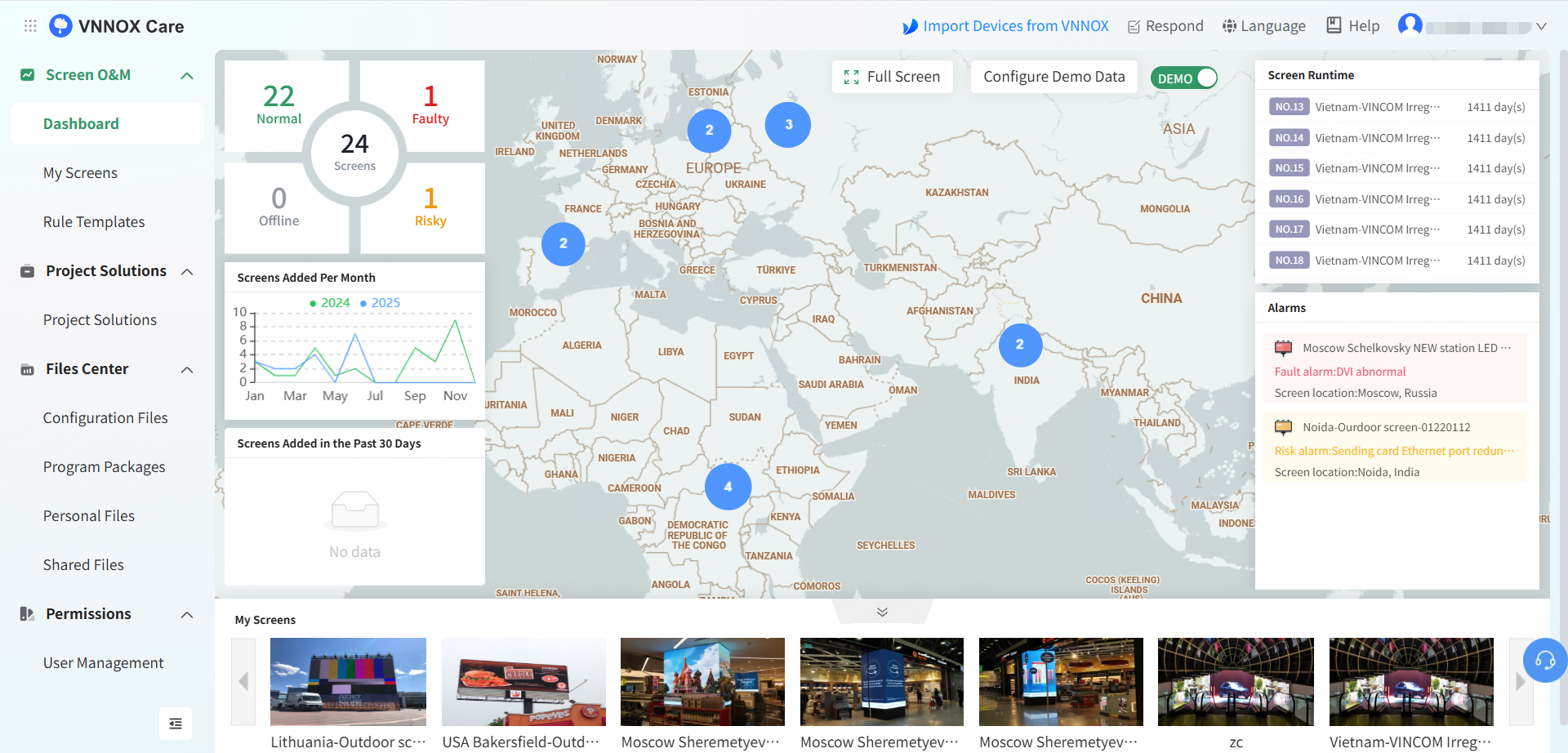This screenshot has width=1568, height=753.
Task: Click the Respond feedback icon
Action: tap(1134, 27)
